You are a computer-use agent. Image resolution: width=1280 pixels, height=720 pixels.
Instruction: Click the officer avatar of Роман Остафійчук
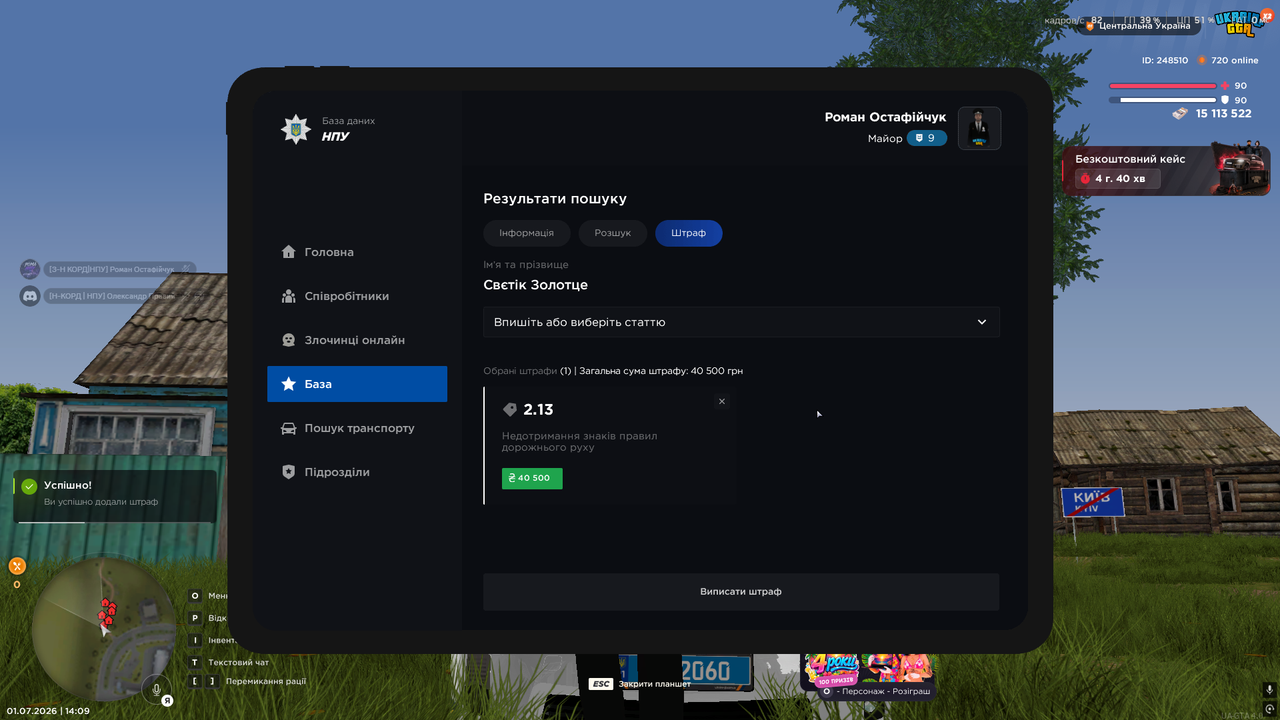tap(979, 128)
